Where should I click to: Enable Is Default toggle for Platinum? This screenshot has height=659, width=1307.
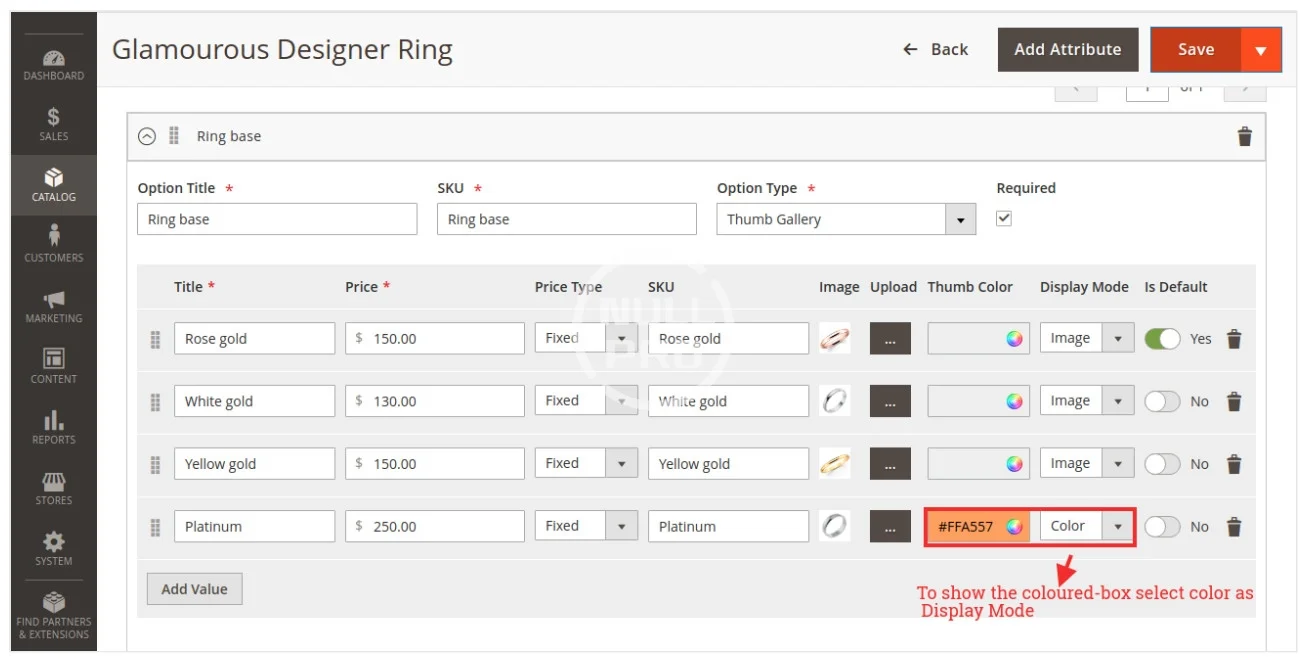(1162, 527)
